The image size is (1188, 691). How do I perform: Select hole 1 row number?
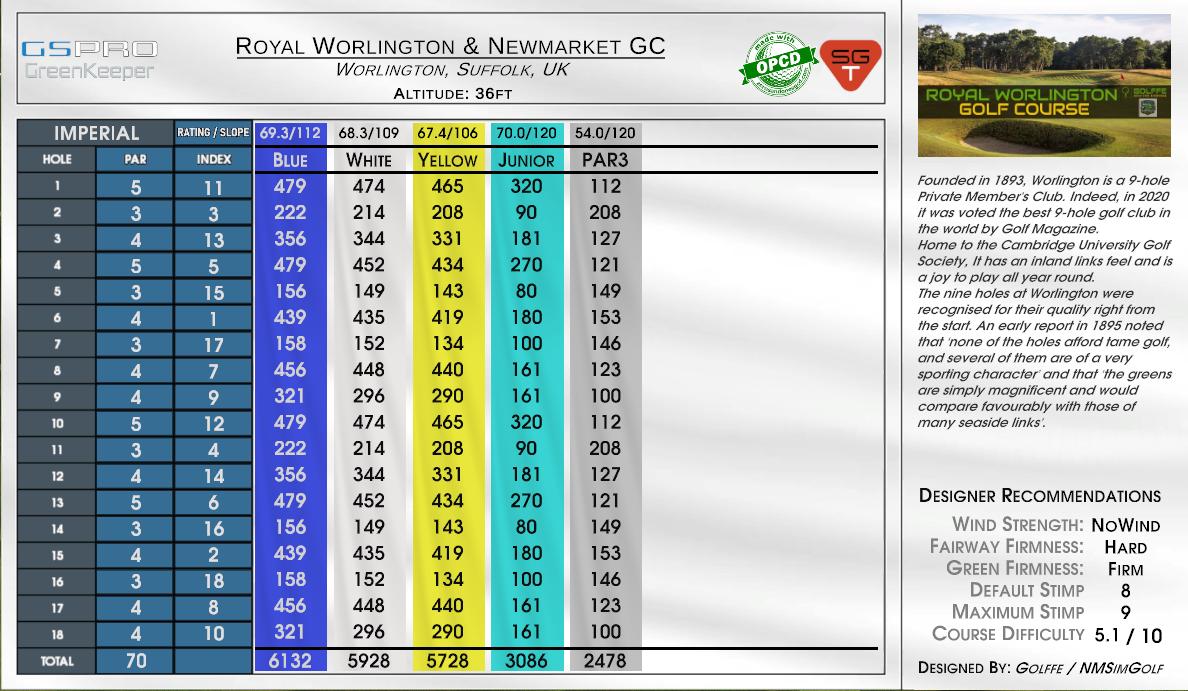click(57, 186)
